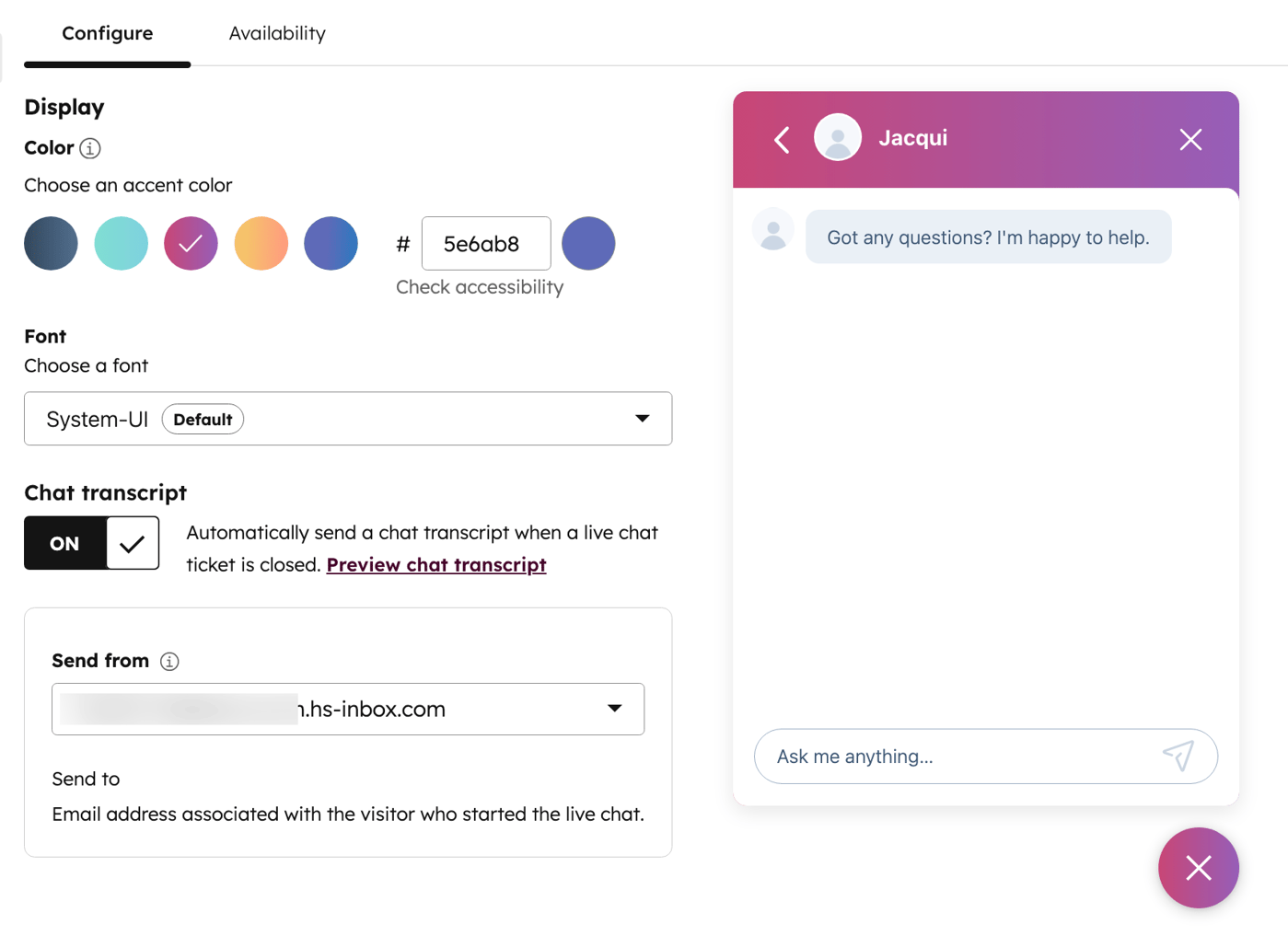Expand the Send from address dropdown
The image size is (1288, 936).
point(614,709)
